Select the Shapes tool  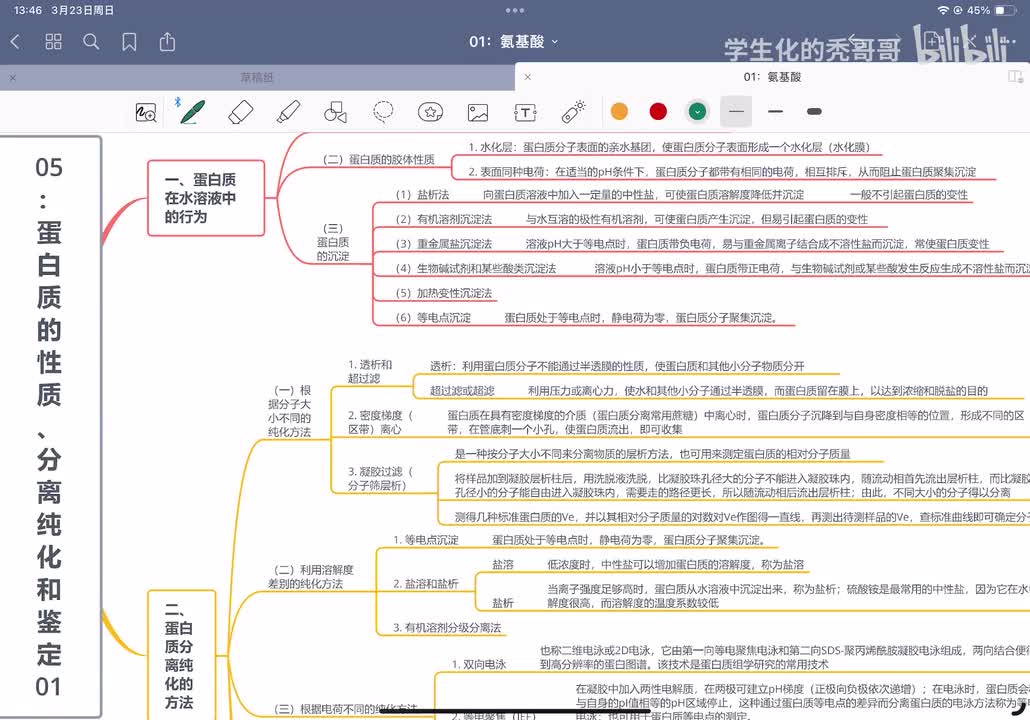tap(336, 112)
